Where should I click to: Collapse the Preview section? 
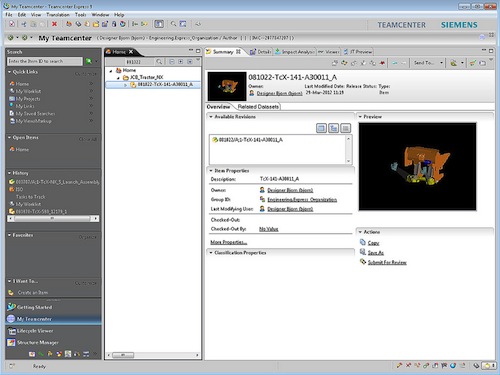(360, 117)
